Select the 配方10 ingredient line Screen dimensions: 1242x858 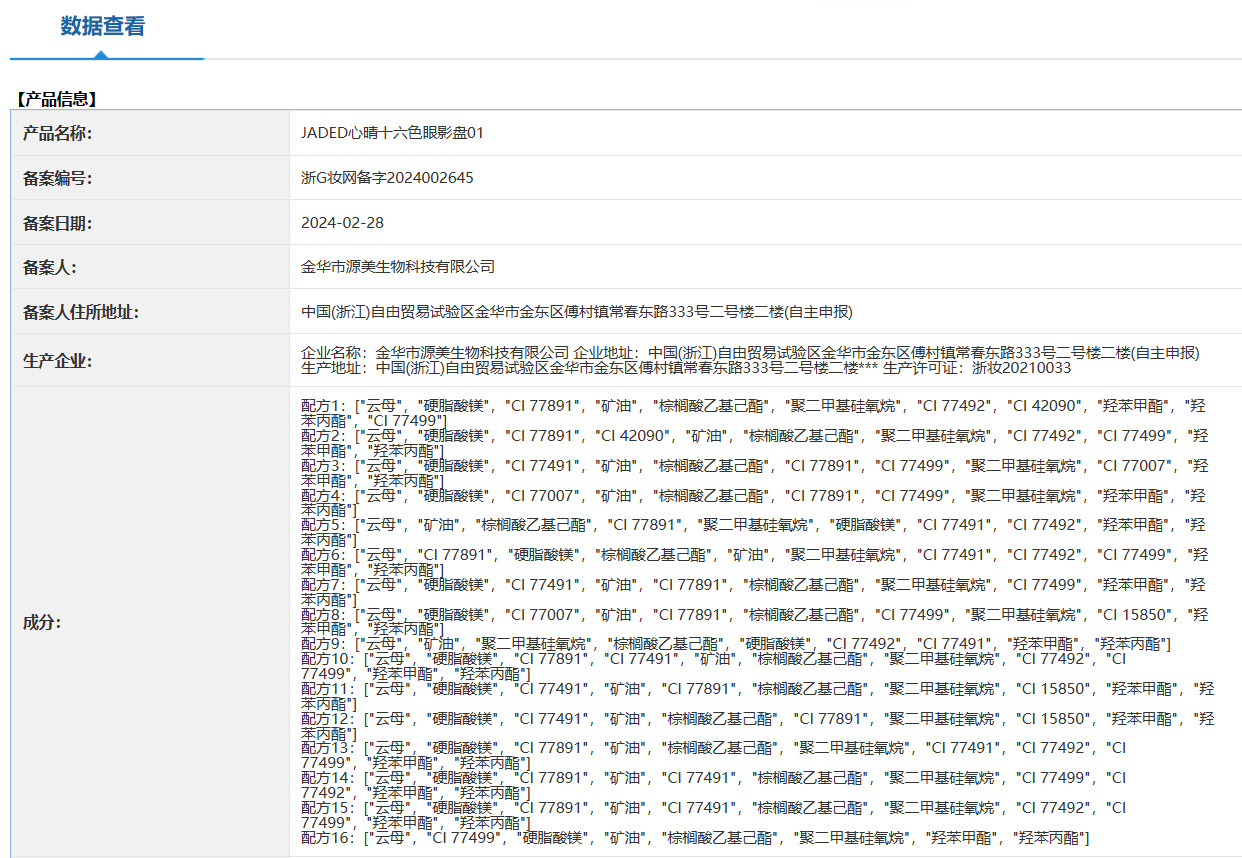[x=714, y=666]
